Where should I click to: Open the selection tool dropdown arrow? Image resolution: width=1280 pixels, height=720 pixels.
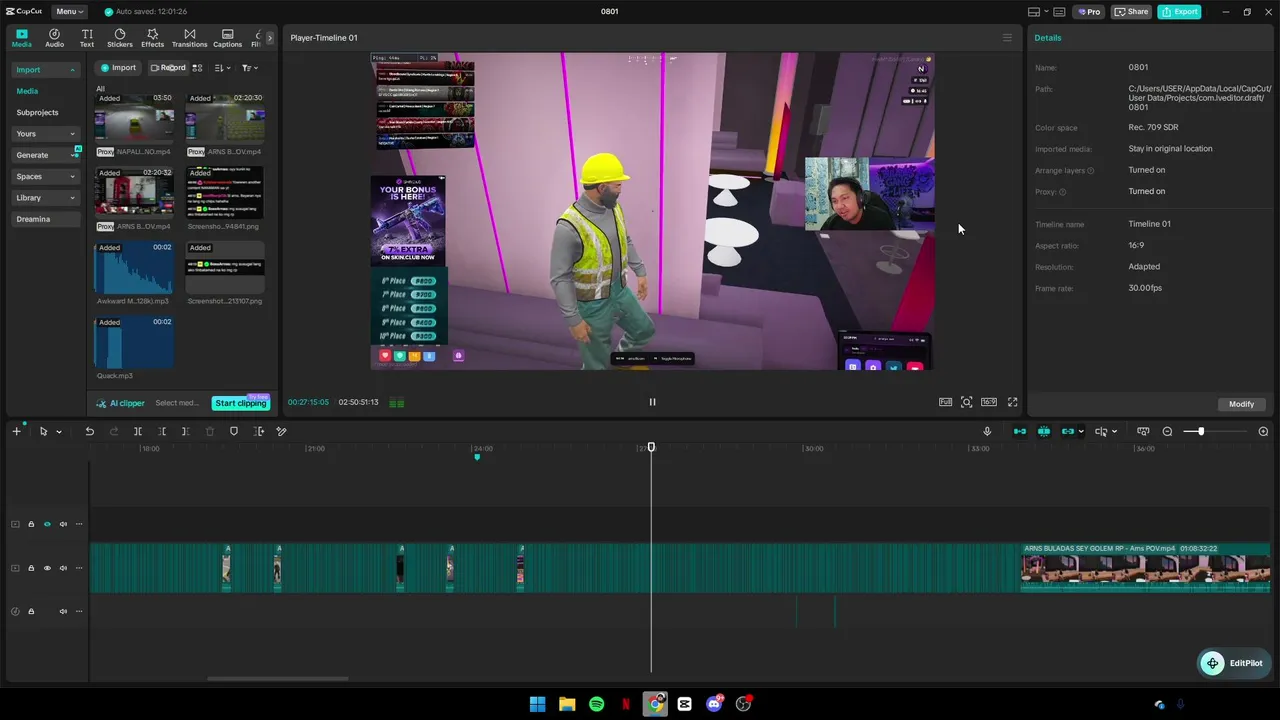(59, 432)
